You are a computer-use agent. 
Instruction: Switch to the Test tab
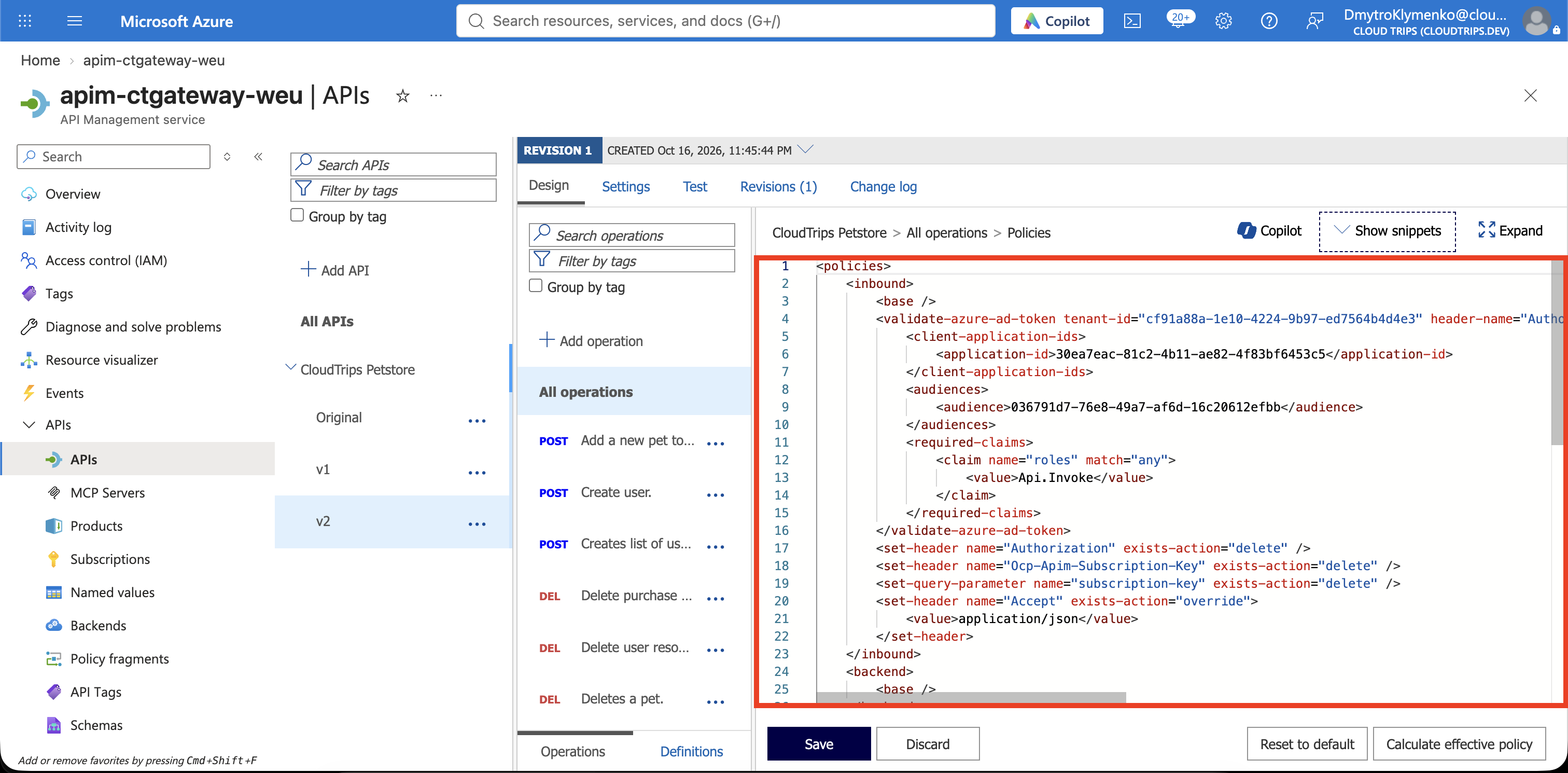click(694, 186)
